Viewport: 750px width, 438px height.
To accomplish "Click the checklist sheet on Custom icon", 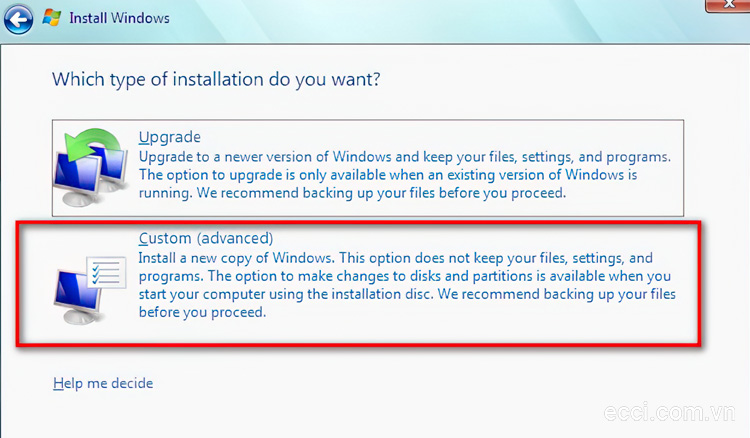I will point(107,272).
